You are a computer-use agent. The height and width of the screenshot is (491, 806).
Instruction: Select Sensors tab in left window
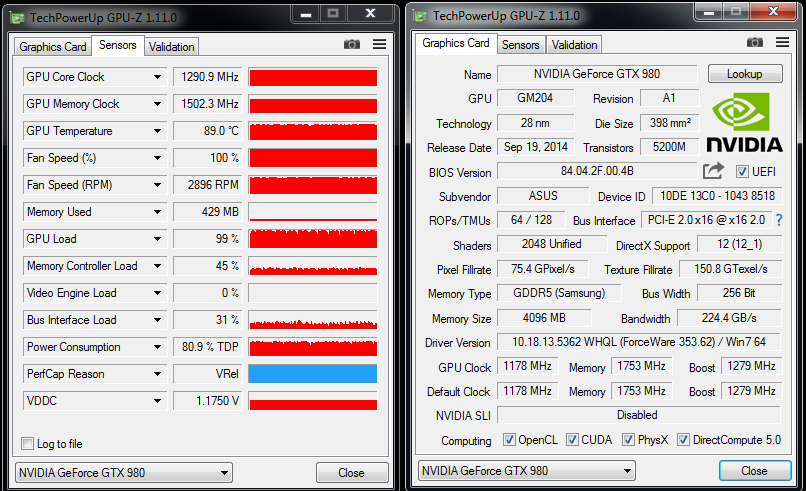coord(118,45)
